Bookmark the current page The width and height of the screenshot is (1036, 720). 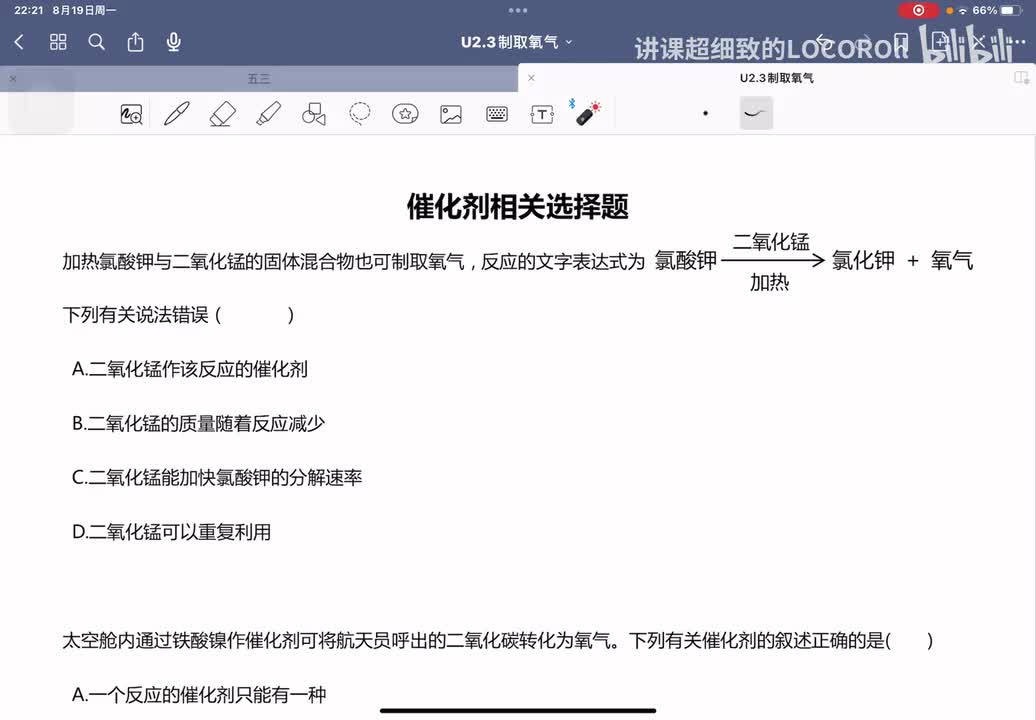[901, 42]
